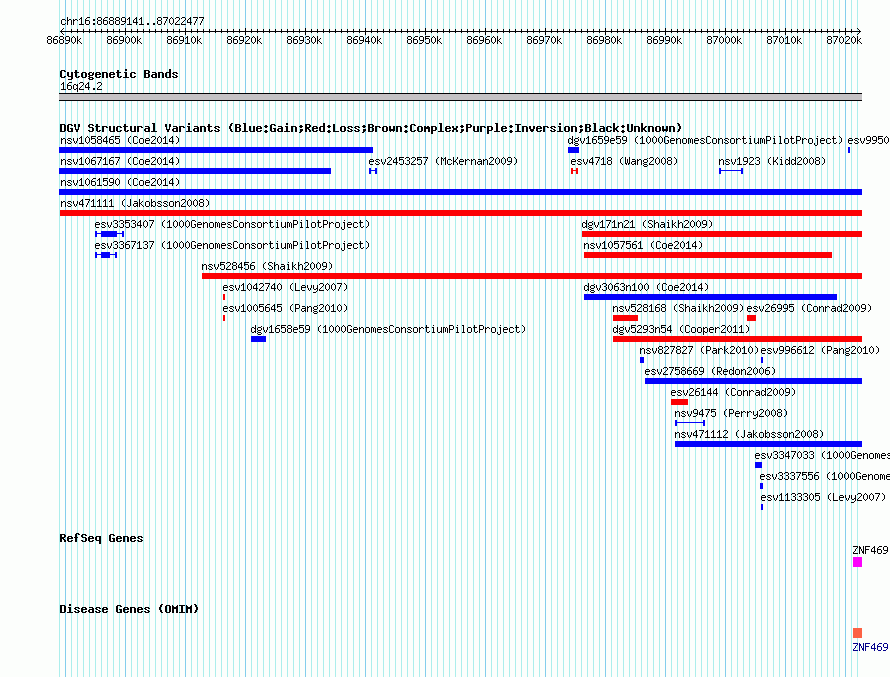Select the red nsv1057561 loss bar
The image size is (890, 677).
point(708,255)
